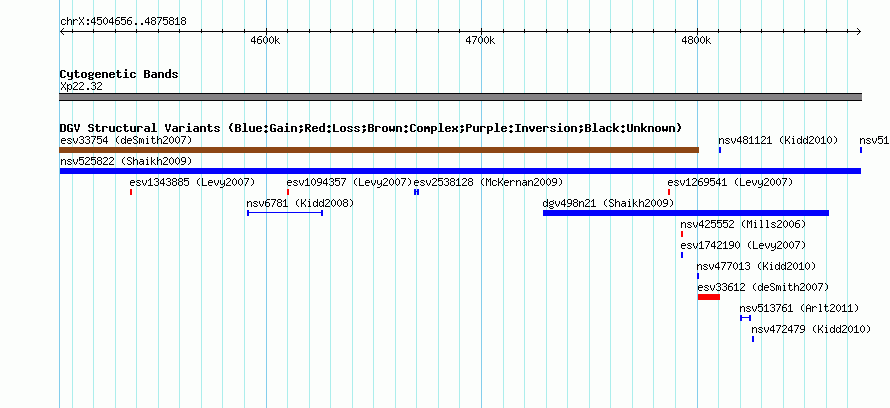Open the dgv498n21 (Shaikh2009) label
This screenshot has width=890, height=408.
point(608,203)
